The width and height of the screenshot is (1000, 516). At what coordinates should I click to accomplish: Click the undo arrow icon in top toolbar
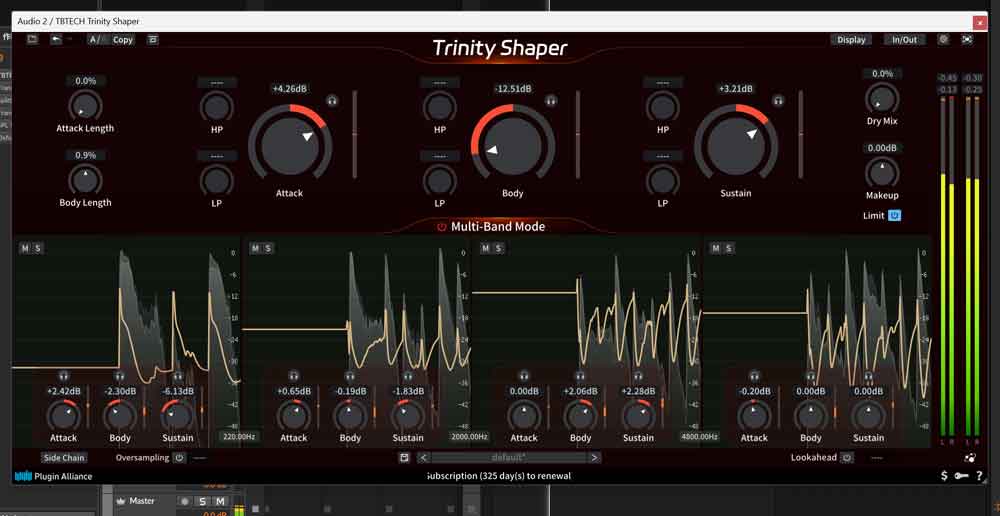(57, 40)
